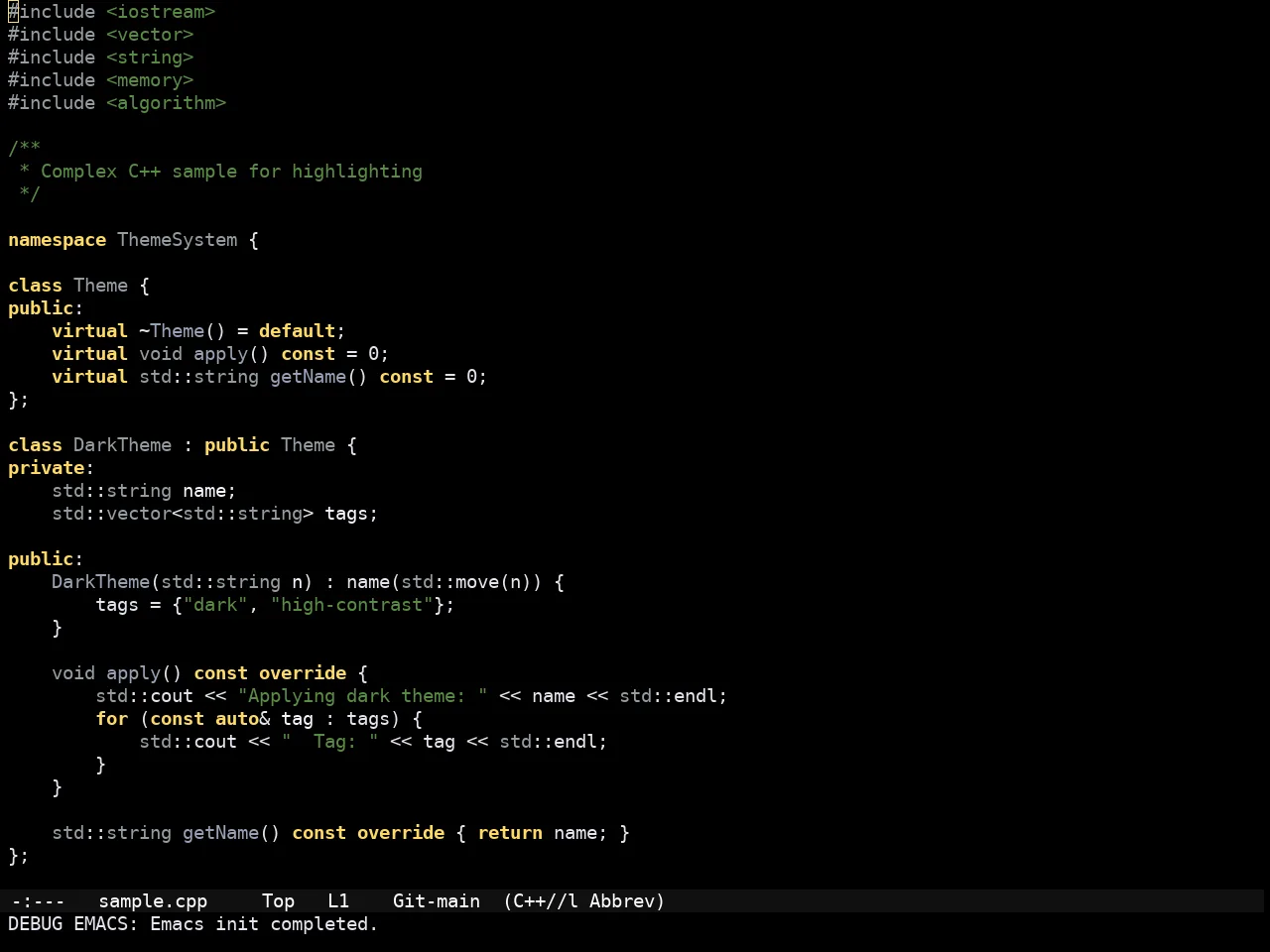Click the -:--- buffer status in mode line
The height and width of the screenshot is (952, 1270).
coord(37,901)
